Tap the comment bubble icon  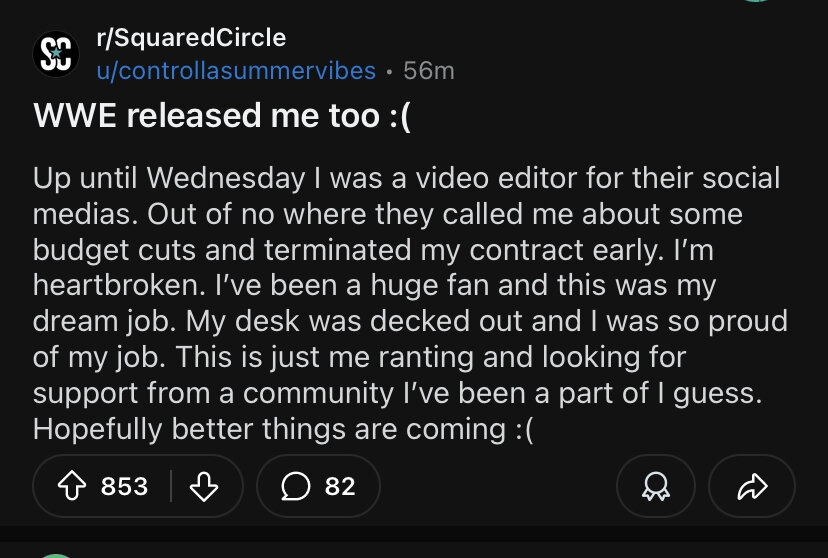[x=296, y=486]
